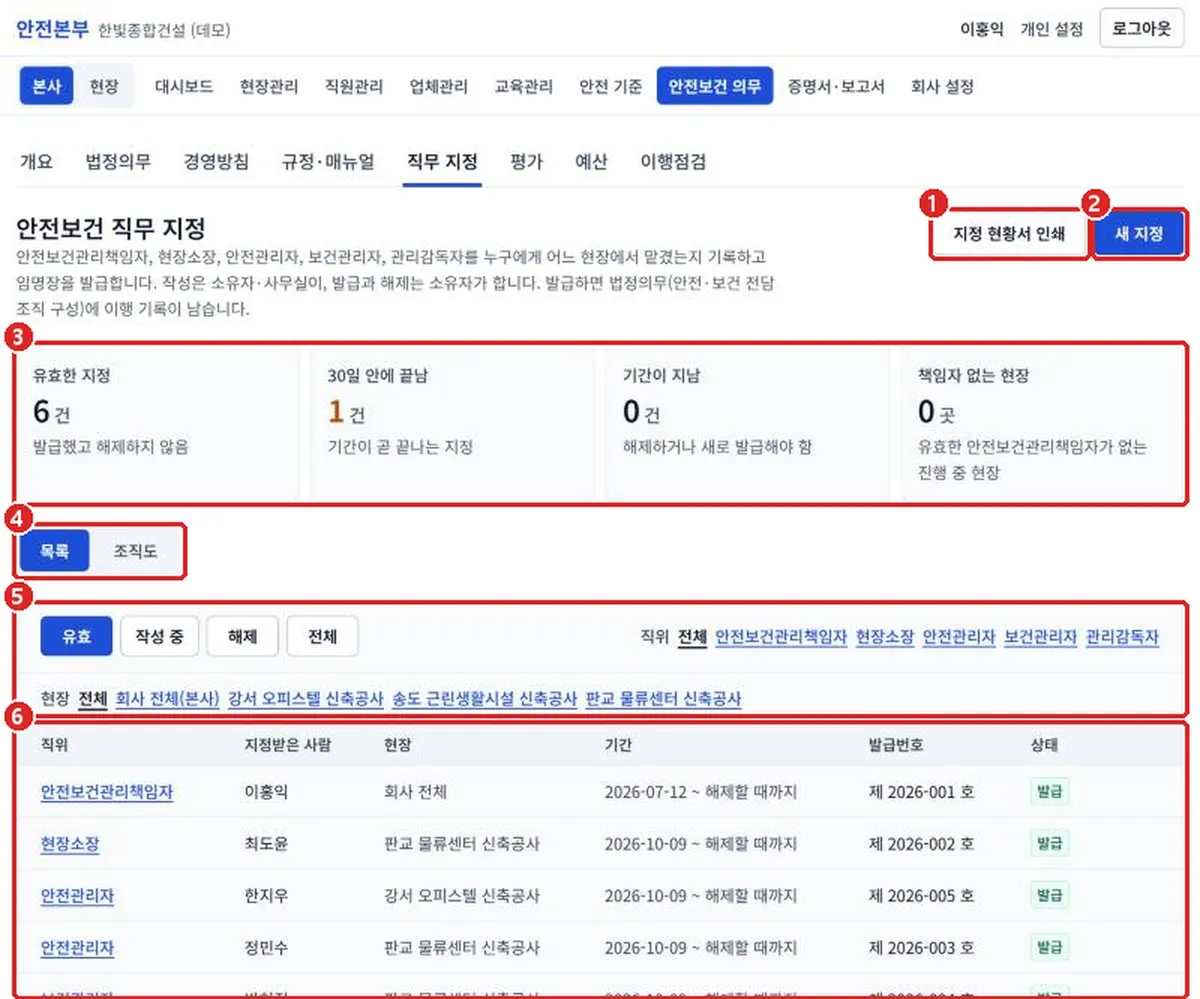Image resolution: width=1200 pixels, height=999 pixels.
Task: Switch to 조직도 view
Action: 136,551
